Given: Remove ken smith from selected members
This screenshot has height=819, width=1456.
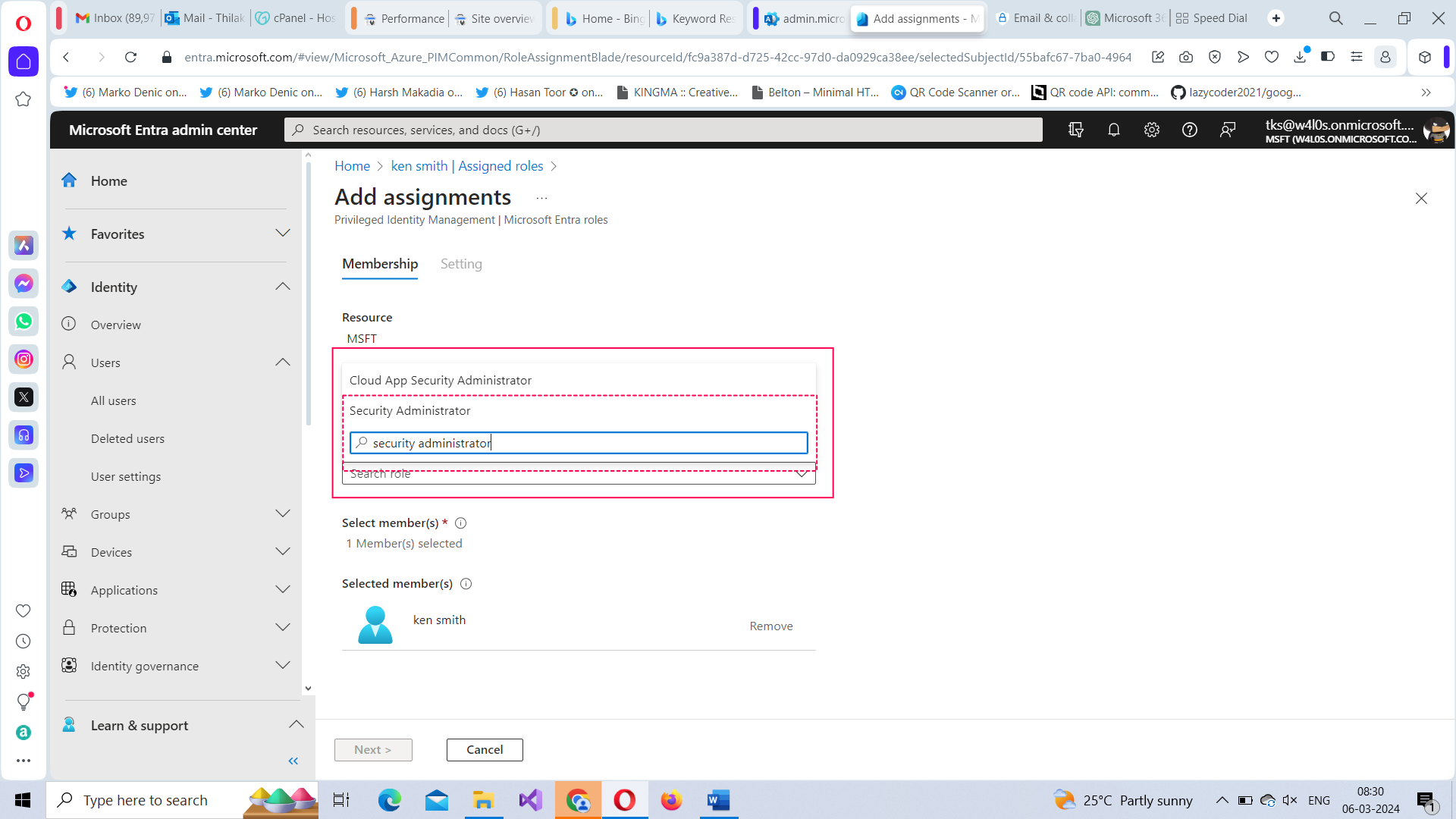Looking at the screenshot, I should tap(771, 626).
